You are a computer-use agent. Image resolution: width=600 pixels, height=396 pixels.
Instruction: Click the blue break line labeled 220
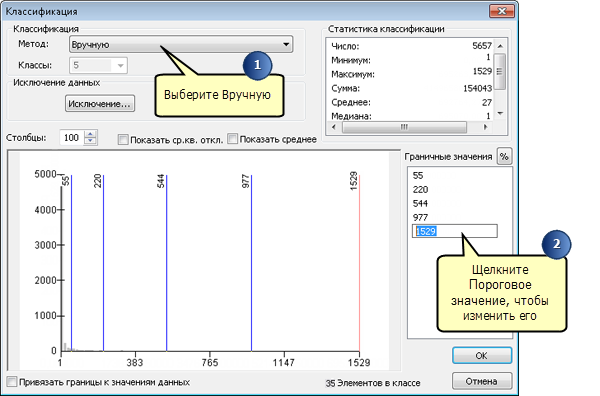[x=103, y=263]
